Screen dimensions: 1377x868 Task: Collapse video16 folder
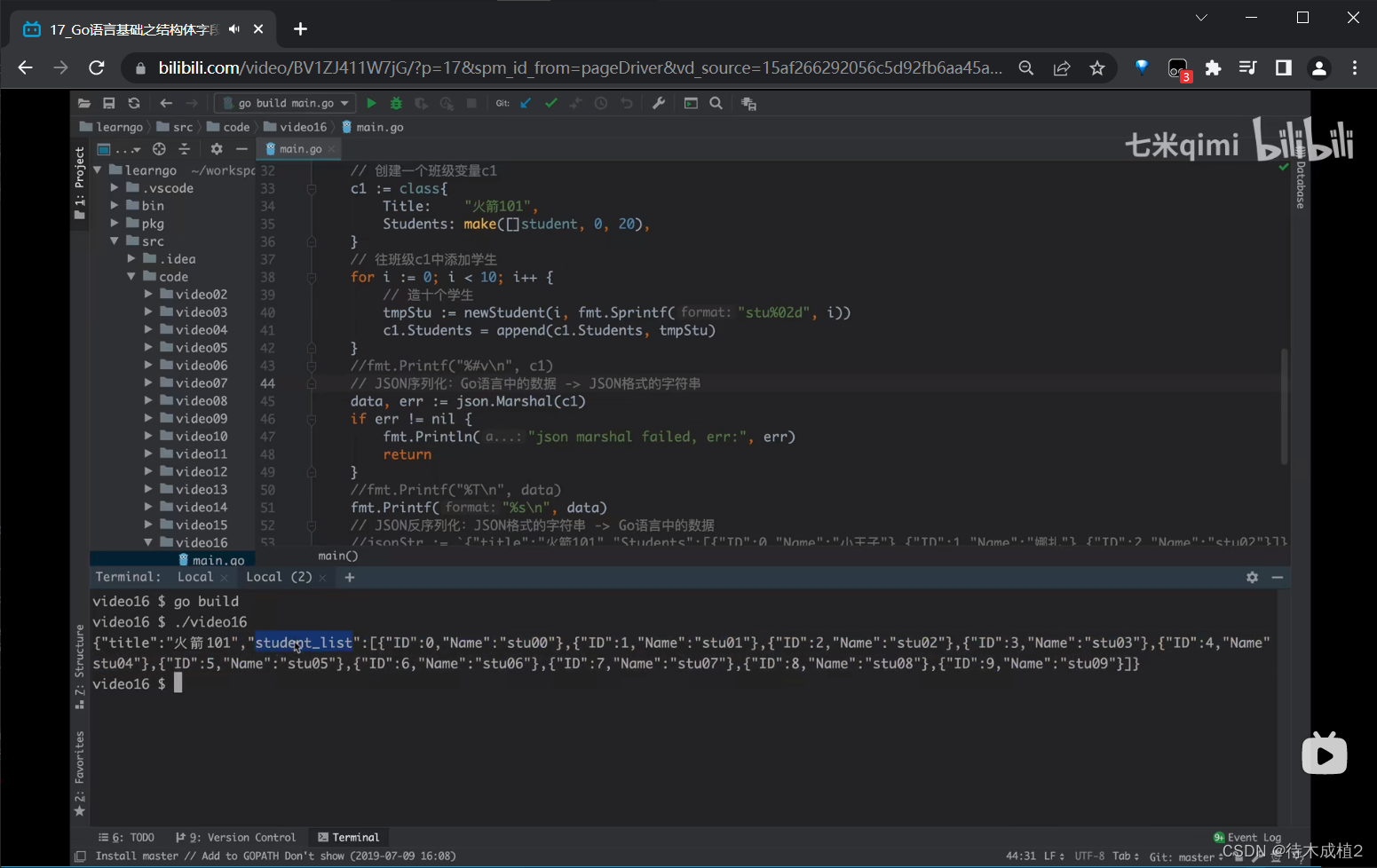coord(148,541)
